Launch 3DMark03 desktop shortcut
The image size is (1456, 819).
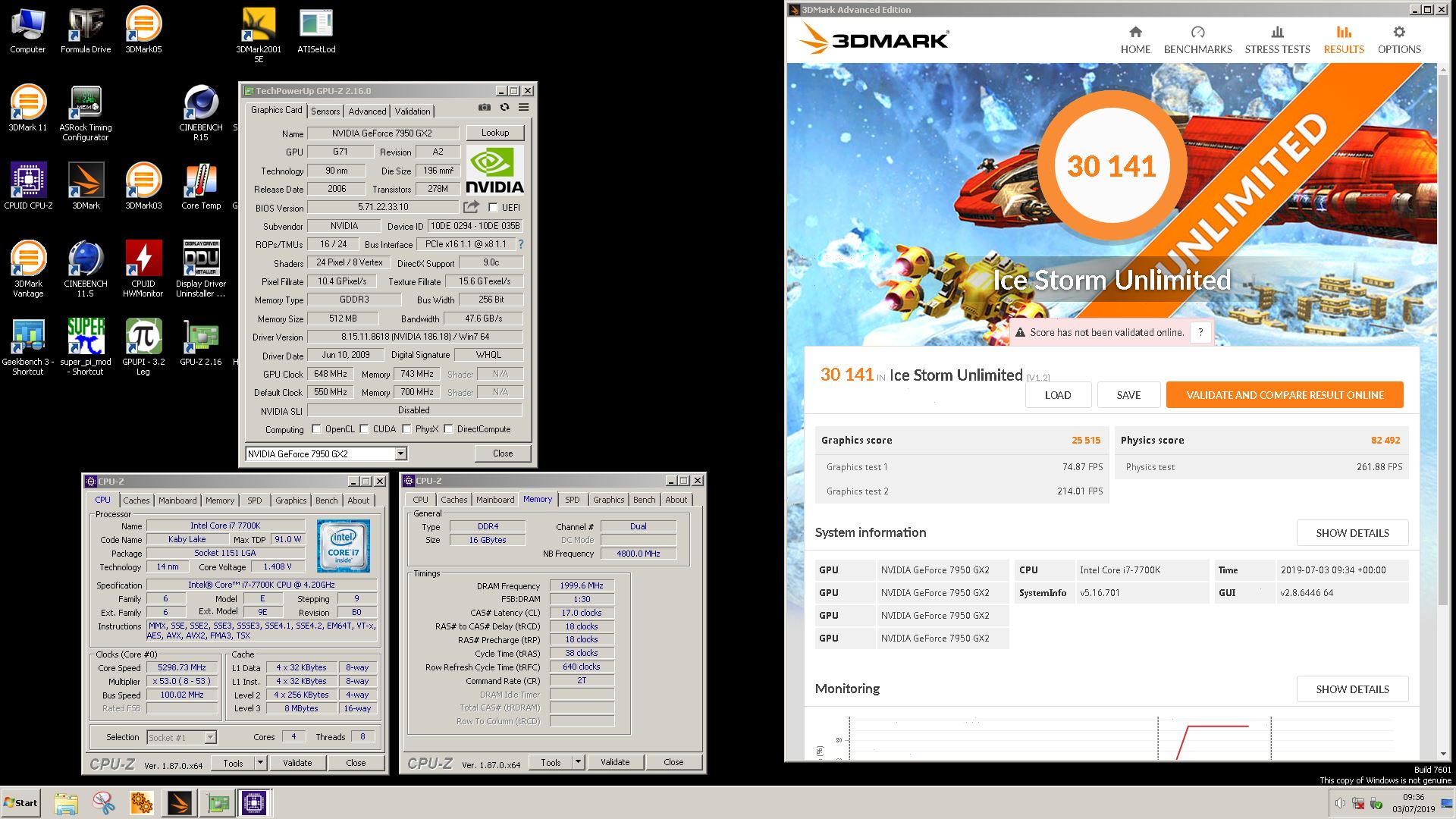(143, 186)
